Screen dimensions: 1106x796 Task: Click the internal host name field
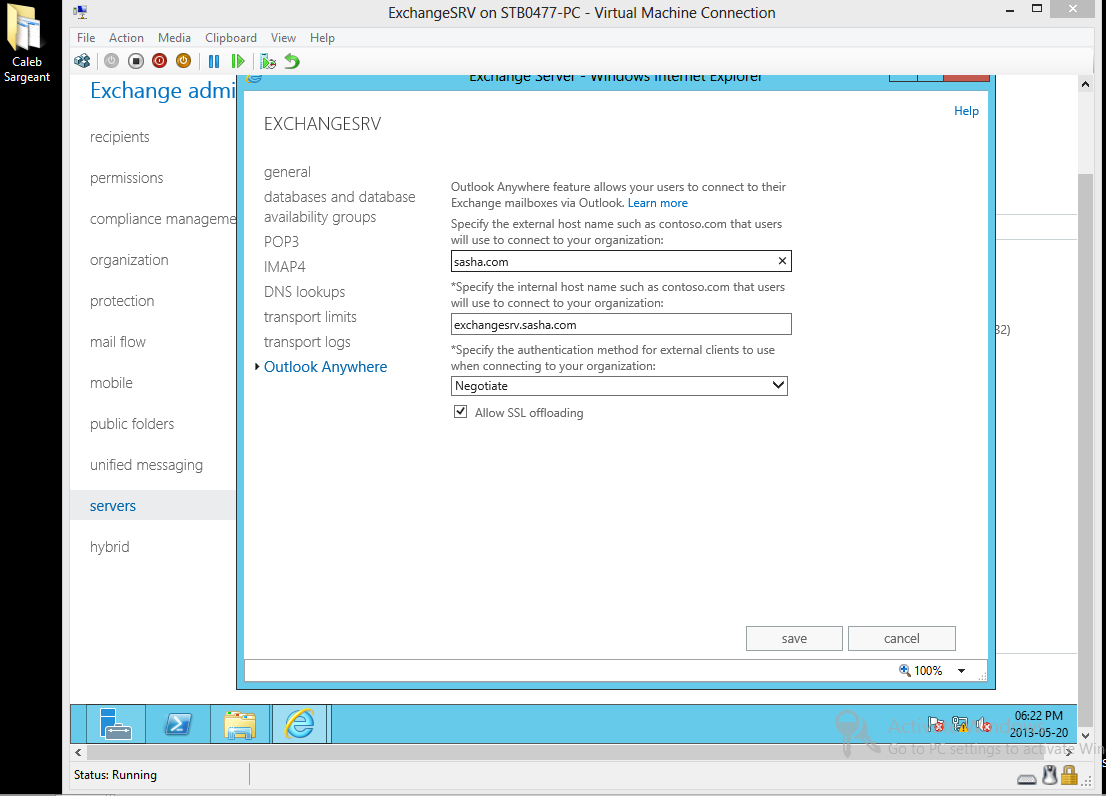[621, 324]
